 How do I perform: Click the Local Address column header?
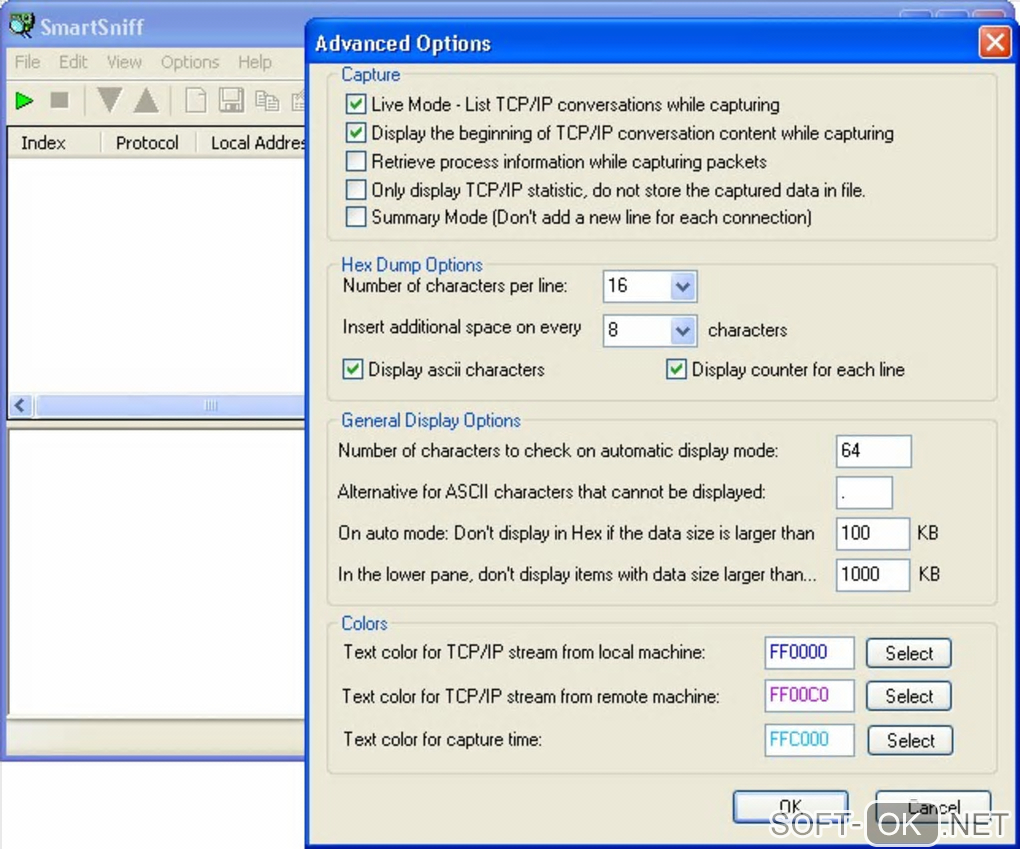click(x=251, y=142)
